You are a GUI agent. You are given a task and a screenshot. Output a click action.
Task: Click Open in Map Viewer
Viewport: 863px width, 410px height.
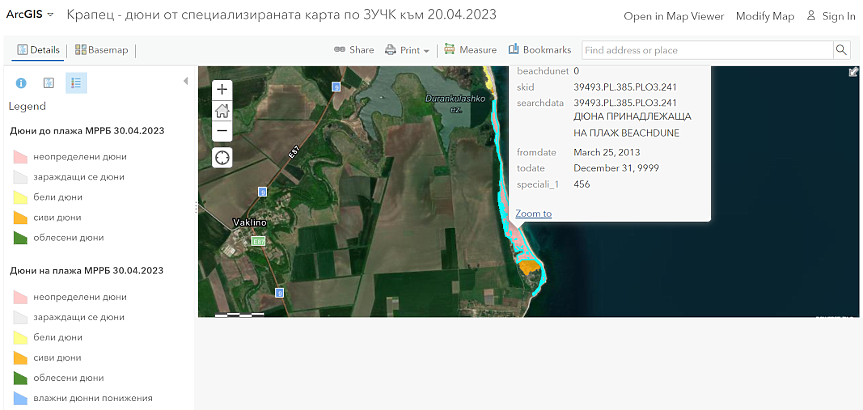pyautogui.click(x=673, y=17)
